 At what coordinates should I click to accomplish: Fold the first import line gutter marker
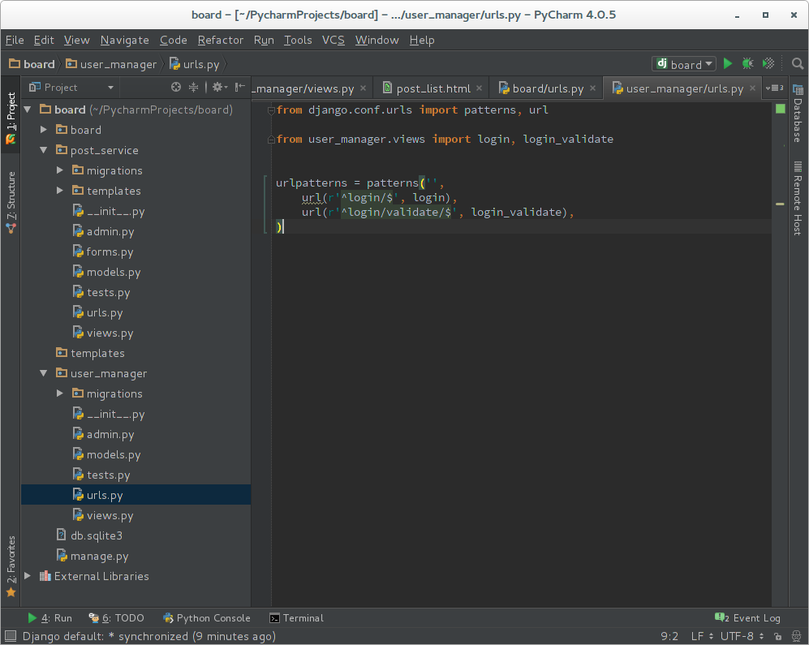[x=271, y=110]
